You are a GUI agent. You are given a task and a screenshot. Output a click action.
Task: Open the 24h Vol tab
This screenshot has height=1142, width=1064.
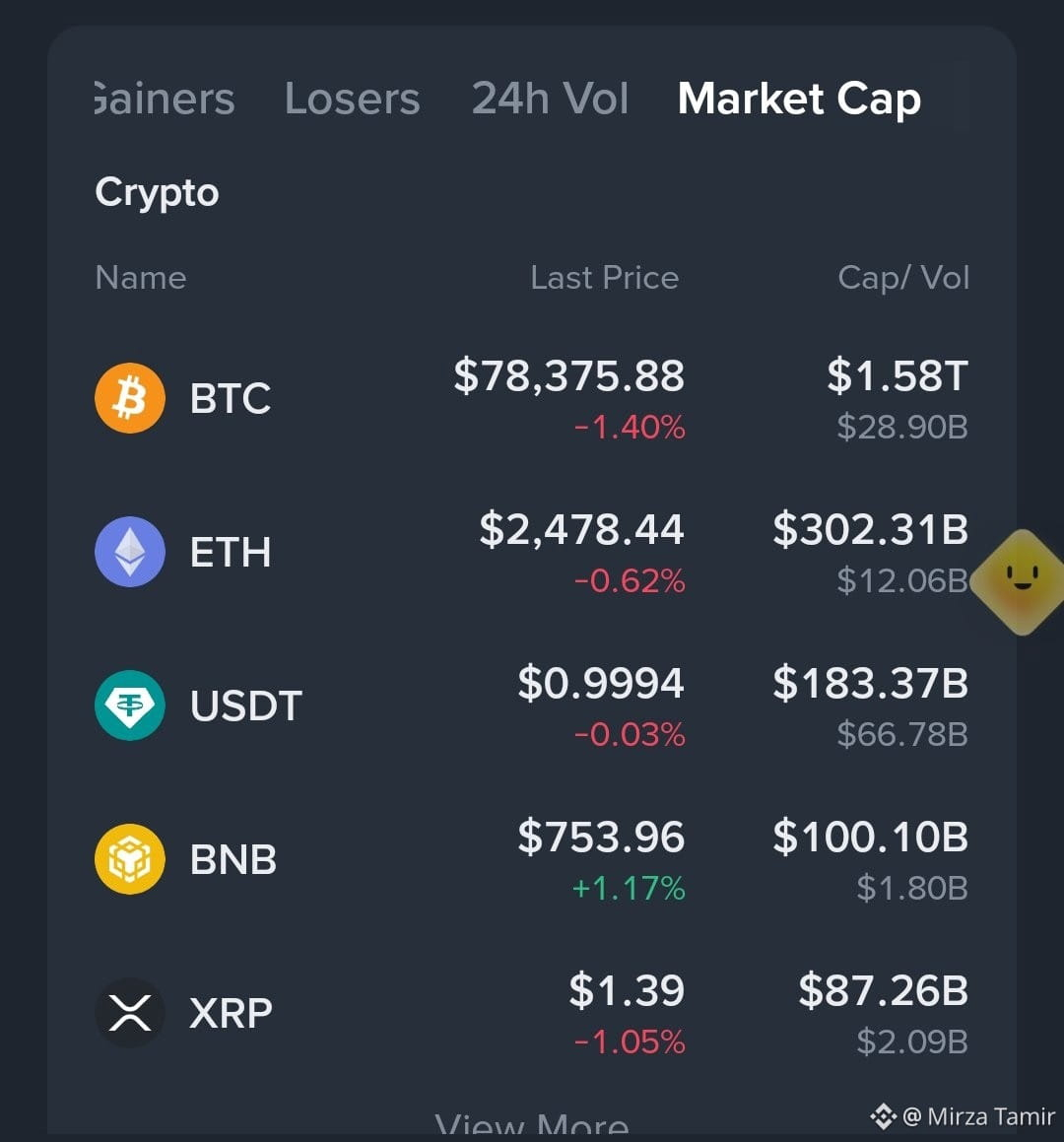[550, 99]
